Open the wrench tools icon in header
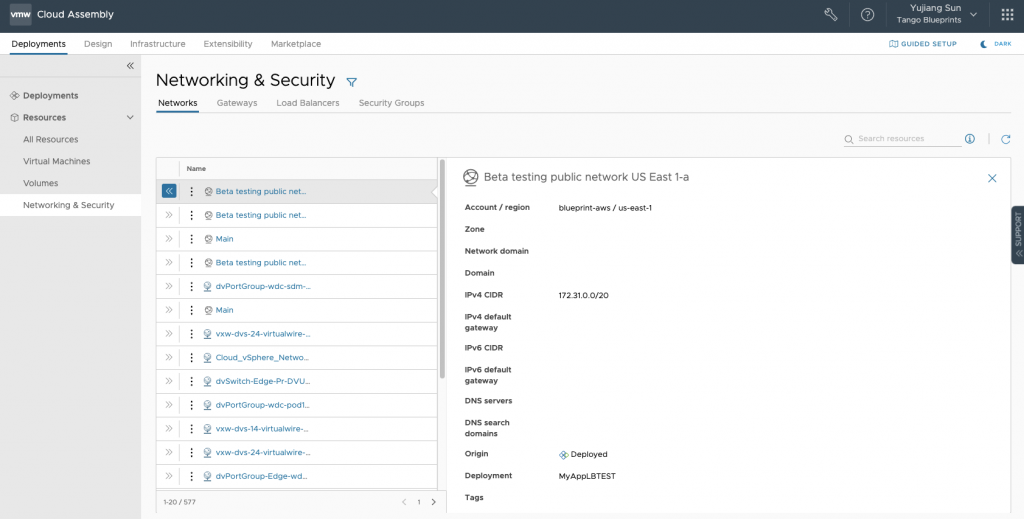This screenshot has width=1024, height=519. [x=830, y=15]
